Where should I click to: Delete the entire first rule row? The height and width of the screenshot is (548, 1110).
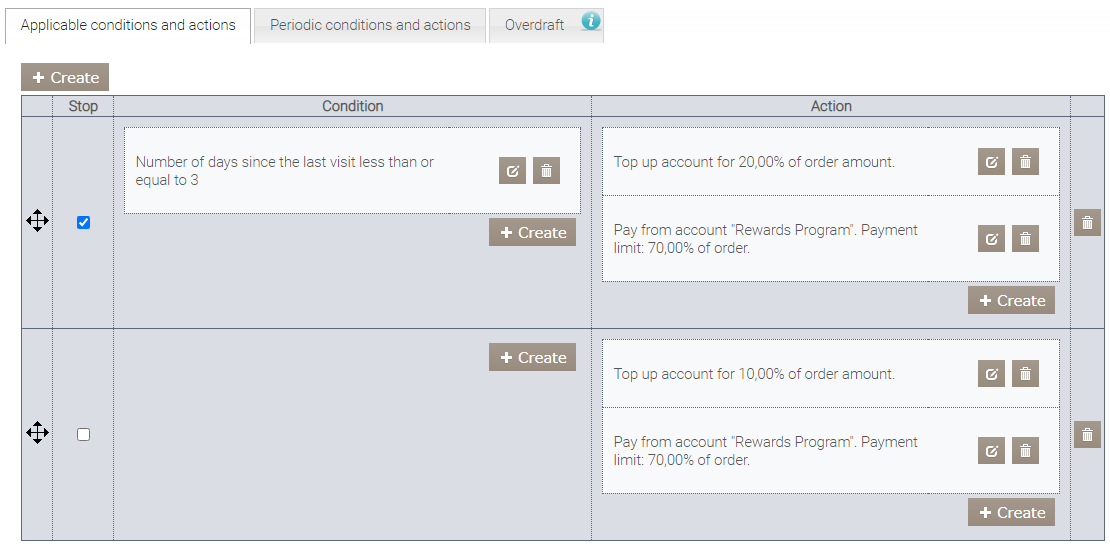point(1087,222)
